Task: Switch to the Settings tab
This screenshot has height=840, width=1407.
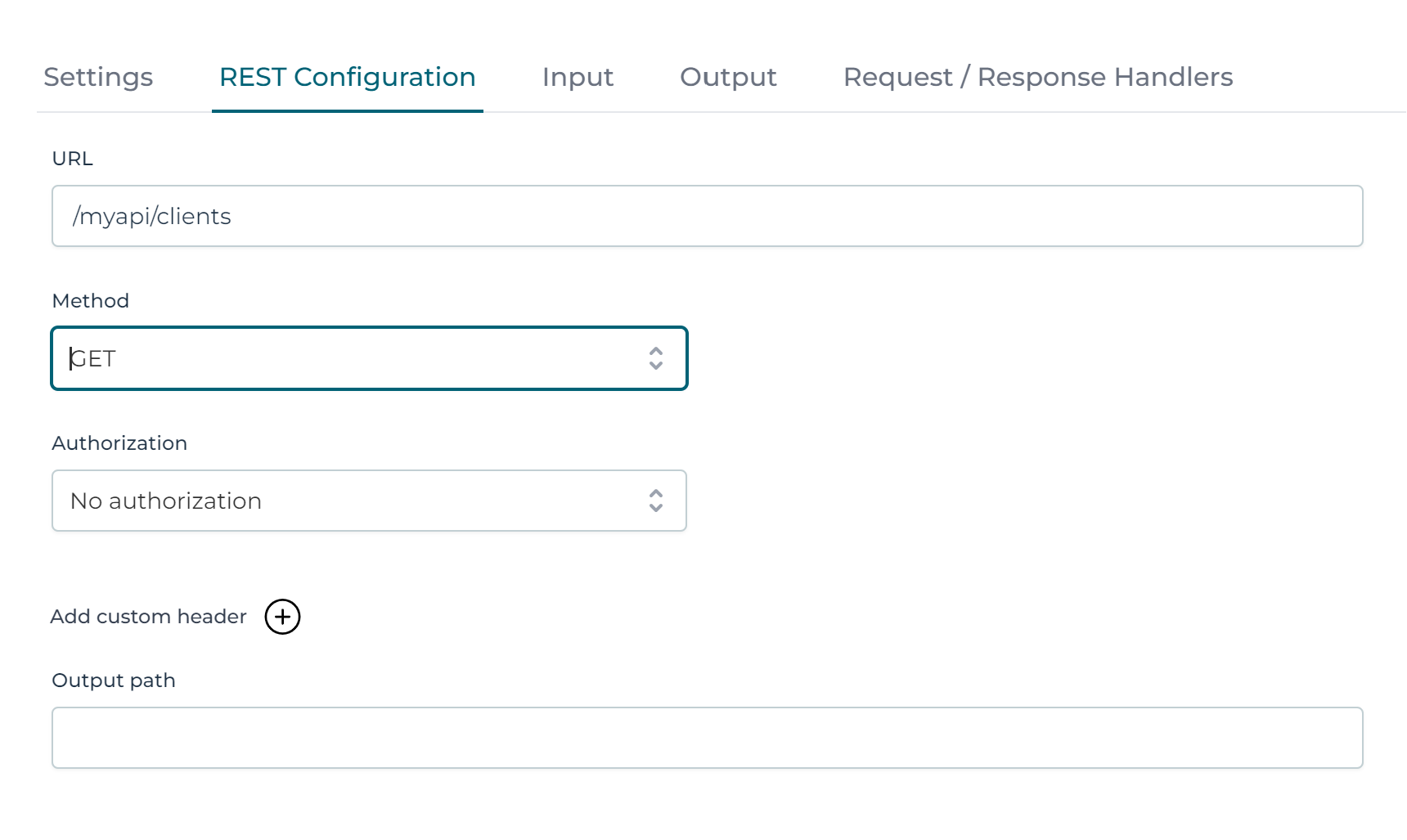Action: [98, 77]
